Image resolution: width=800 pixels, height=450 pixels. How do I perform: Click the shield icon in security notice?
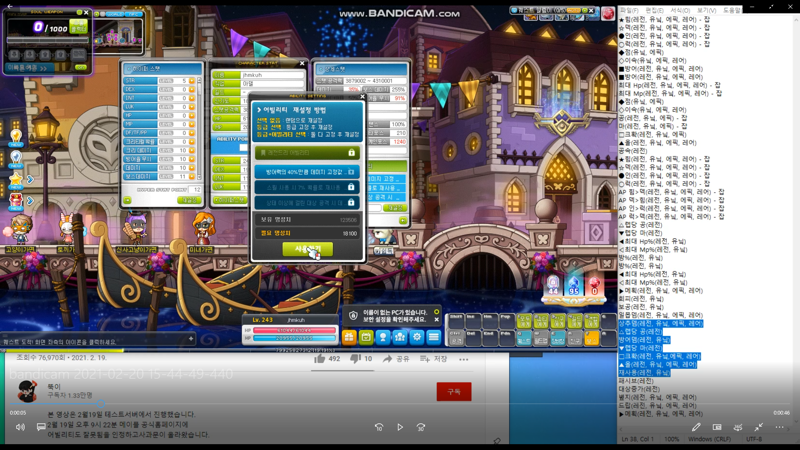pyautogui.click(x=353, y=316)
